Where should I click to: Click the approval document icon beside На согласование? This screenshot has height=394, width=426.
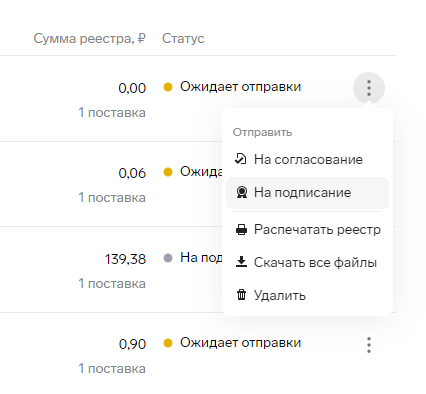coord(241,159)
